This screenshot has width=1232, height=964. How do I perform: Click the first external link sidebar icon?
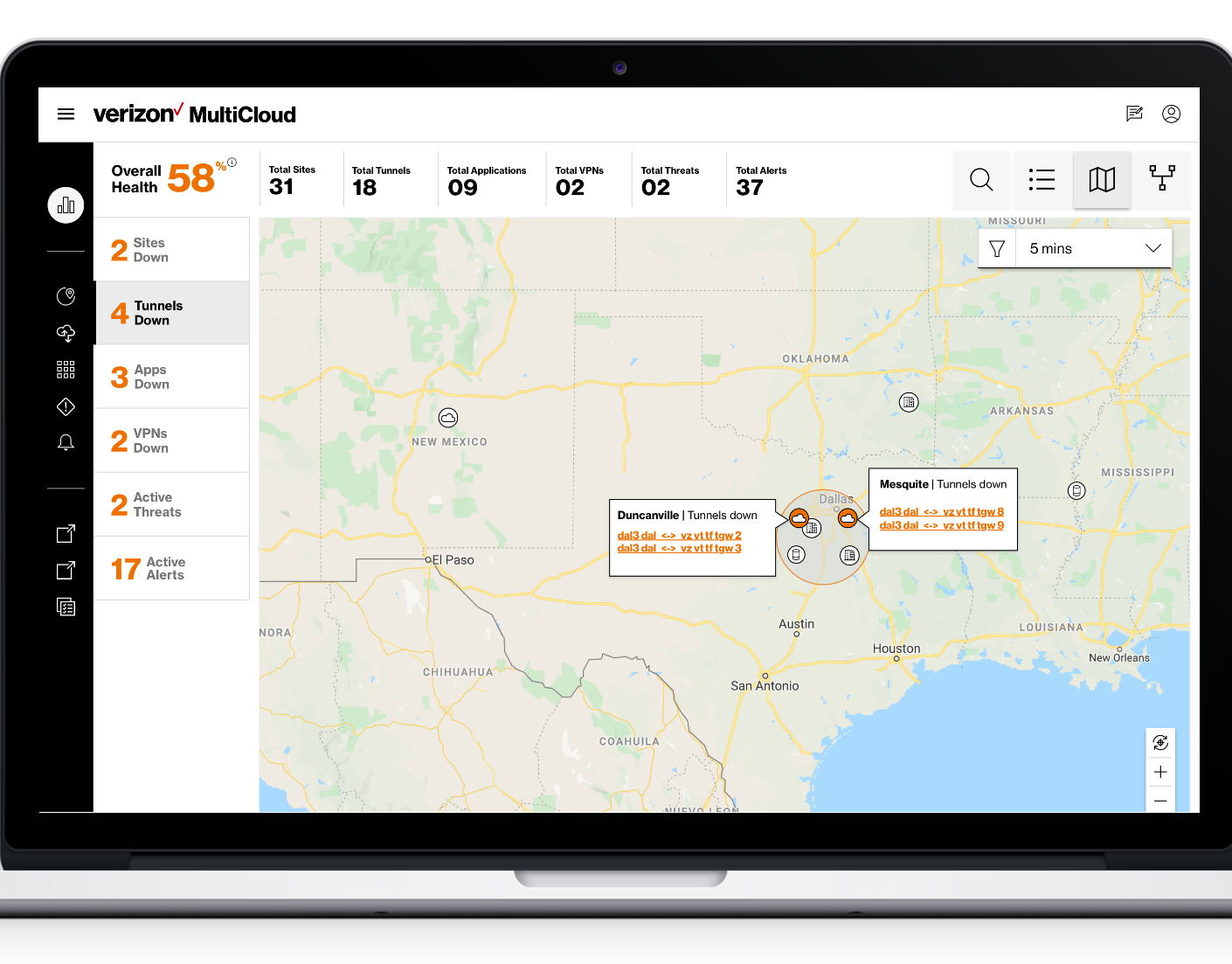pos(66,533)
